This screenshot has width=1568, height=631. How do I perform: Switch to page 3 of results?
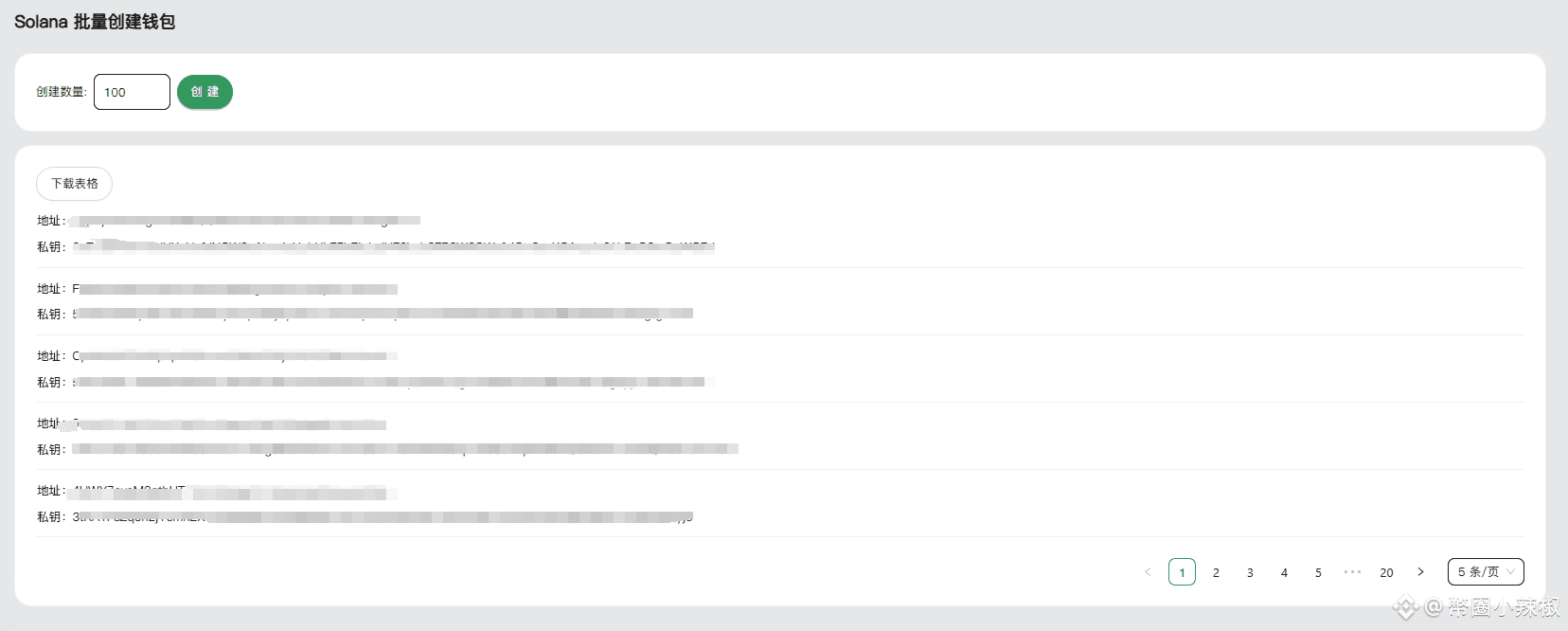[1250, 572]
